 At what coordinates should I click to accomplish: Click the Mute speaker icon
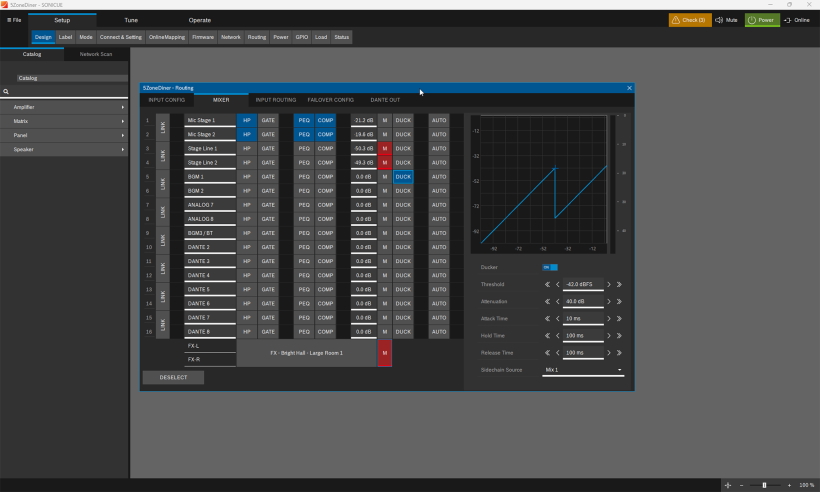click(x=719, y=20)
